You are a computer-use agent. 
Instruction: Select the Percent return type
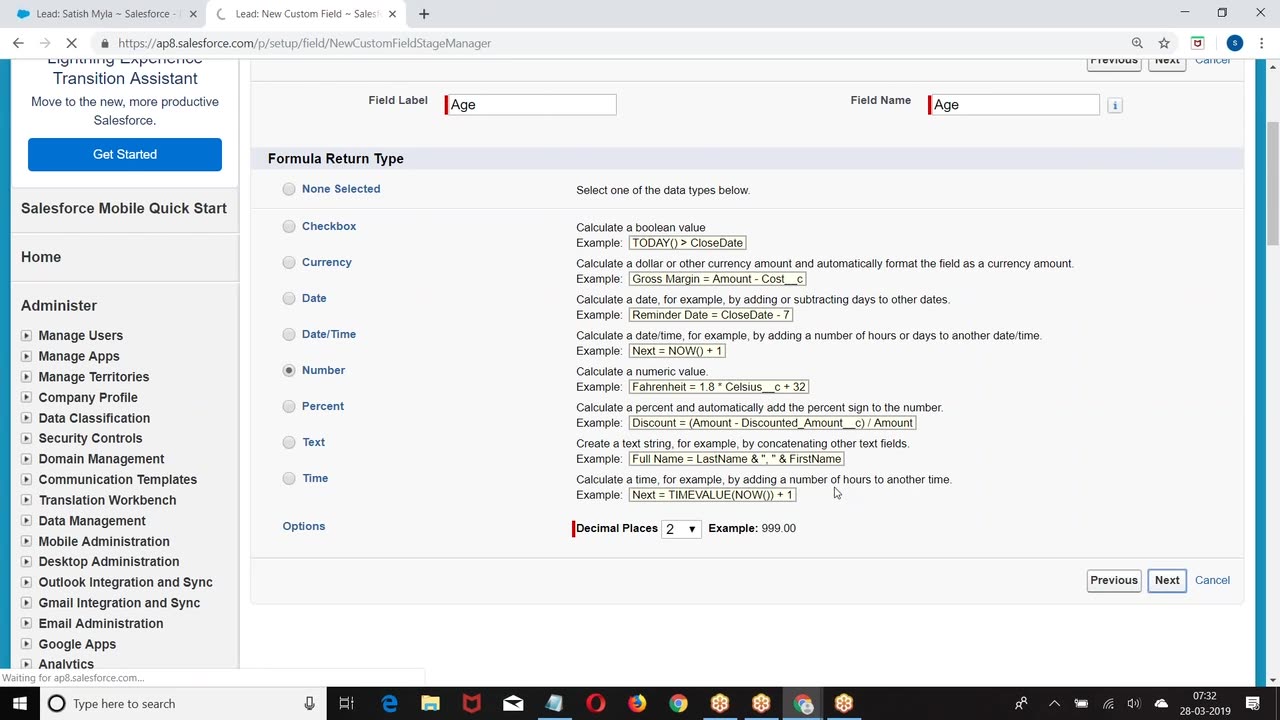289,406
